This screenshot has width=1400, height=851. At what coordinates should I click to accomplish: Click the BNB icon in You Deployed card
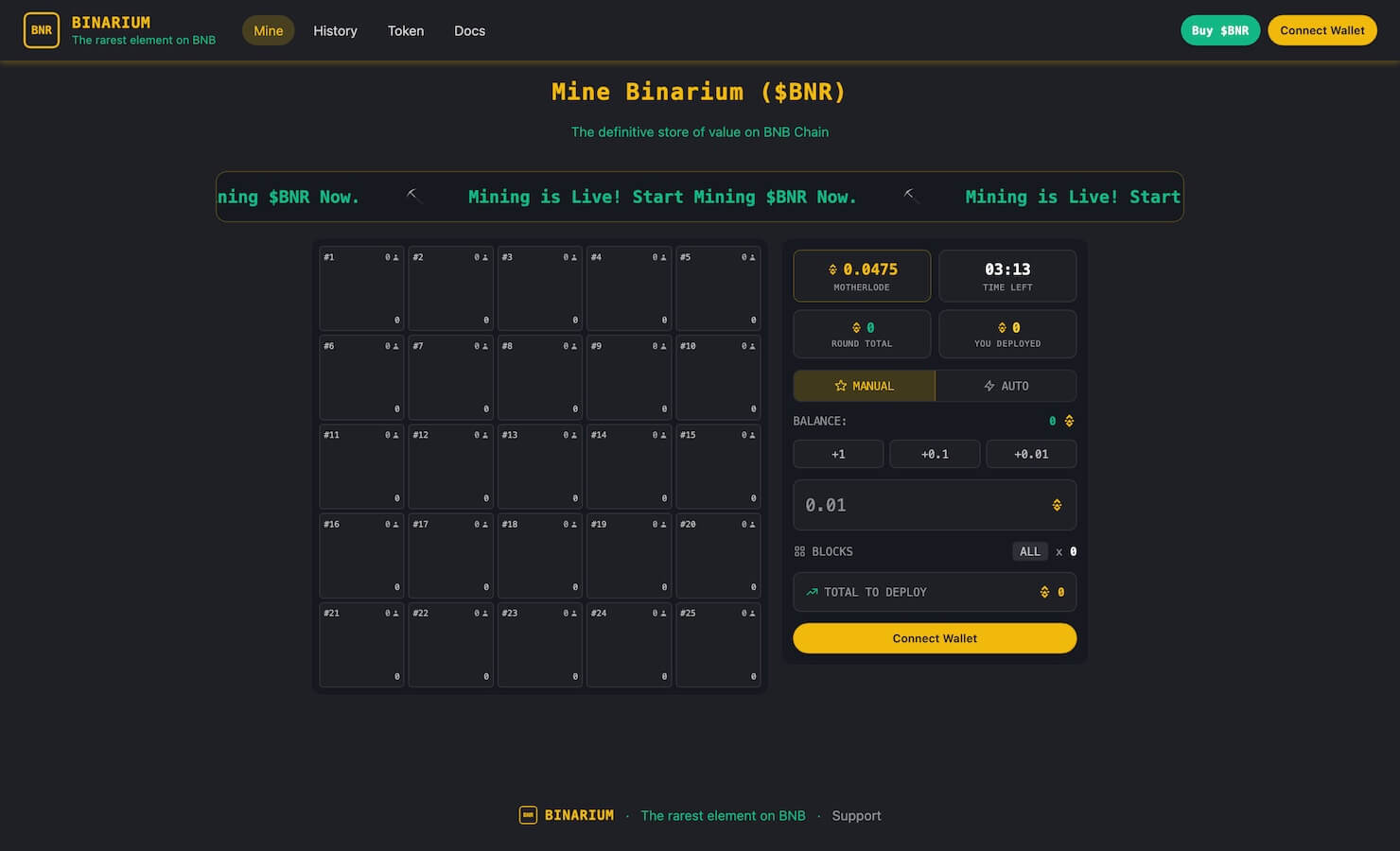tap(1002, 328)
